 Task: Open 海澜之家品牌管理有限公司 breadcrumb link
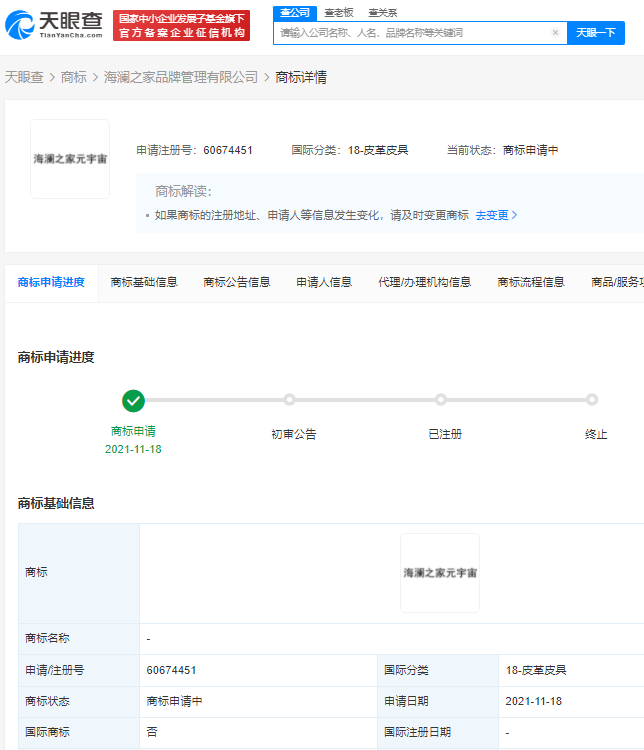[181, 77]
